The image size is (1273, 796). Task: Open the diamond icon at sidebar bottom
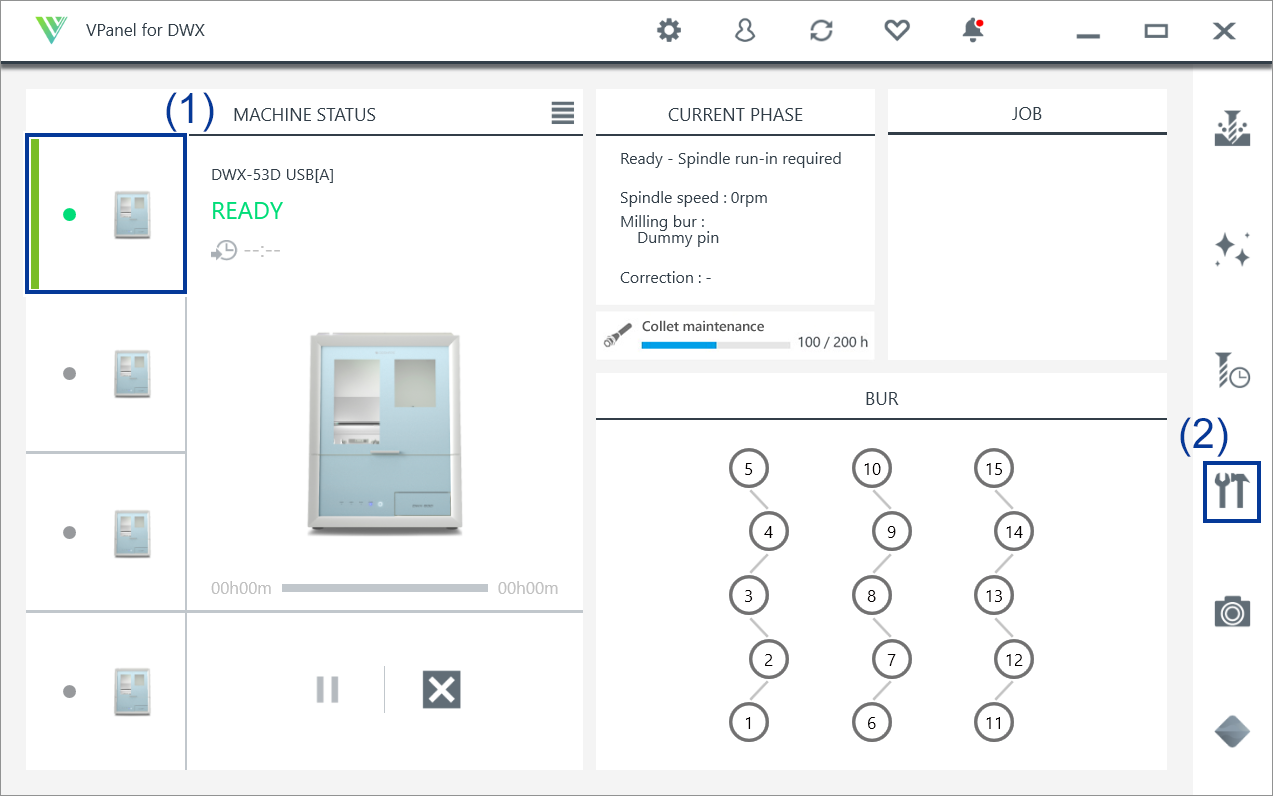1232,732
